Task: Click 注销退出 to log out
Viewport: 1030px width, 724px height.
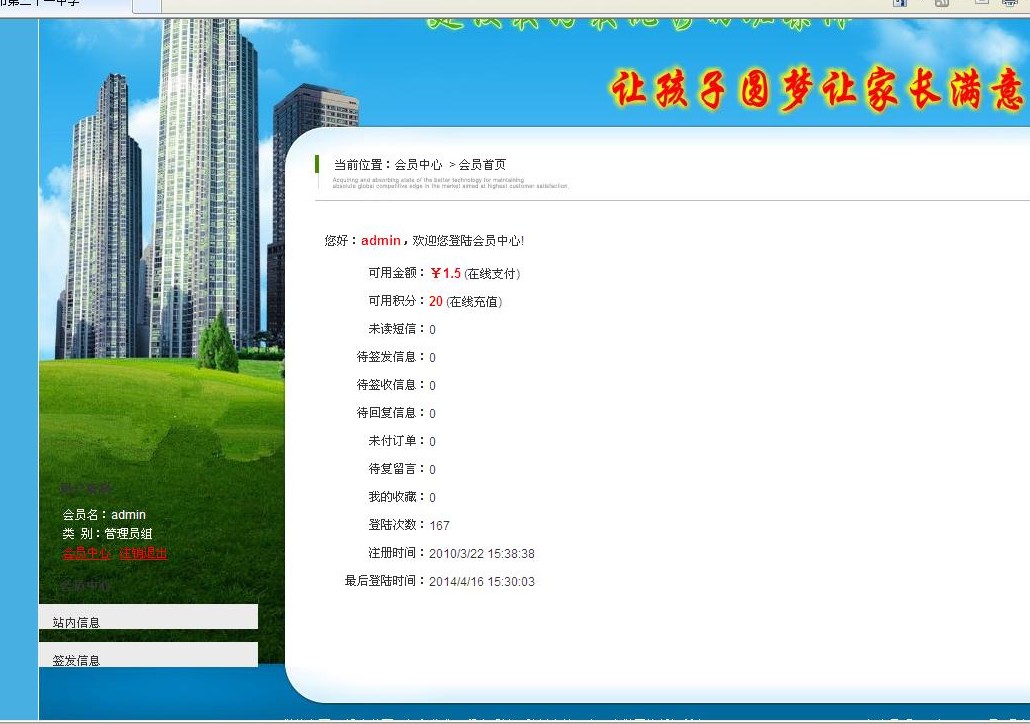Action: point(143,553)
